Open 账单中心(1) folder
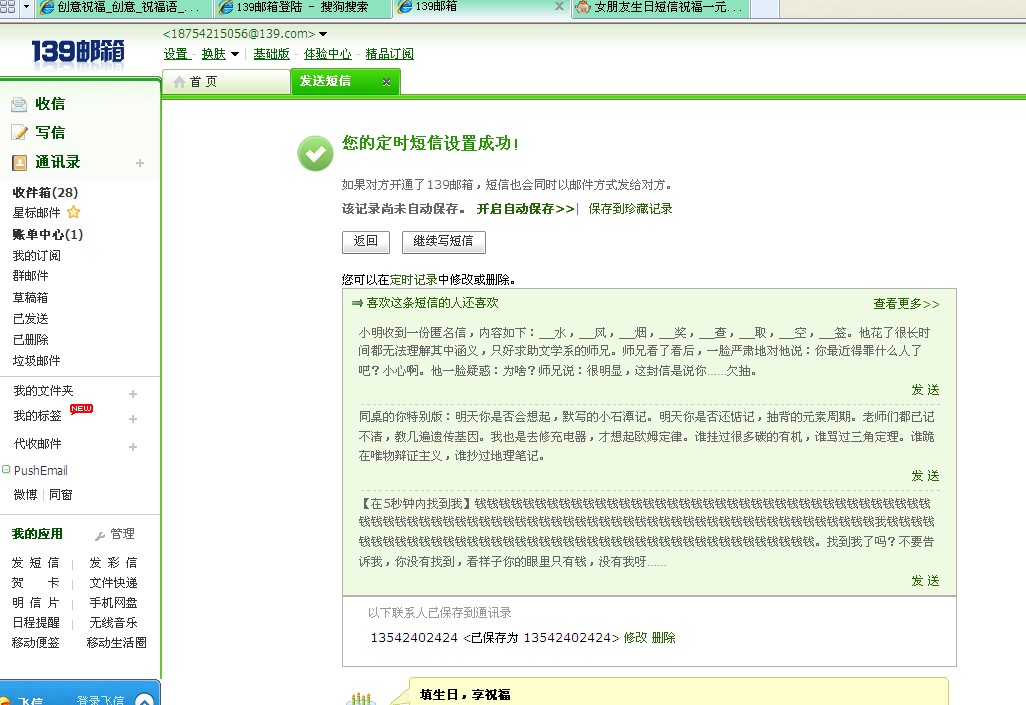This screenshot has height=705, width=1026. [47, 234]
